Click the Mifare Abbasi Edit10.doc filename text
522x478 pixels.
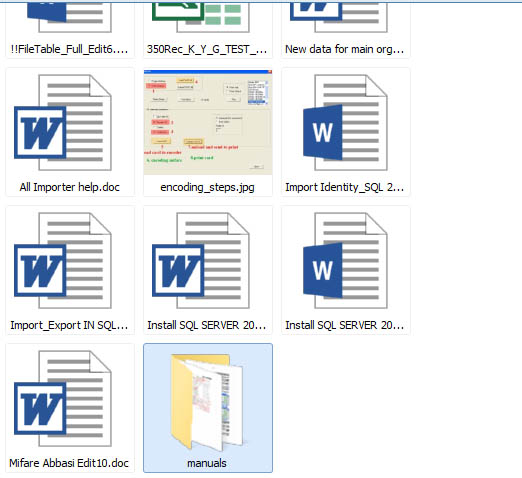pos(69,463)
